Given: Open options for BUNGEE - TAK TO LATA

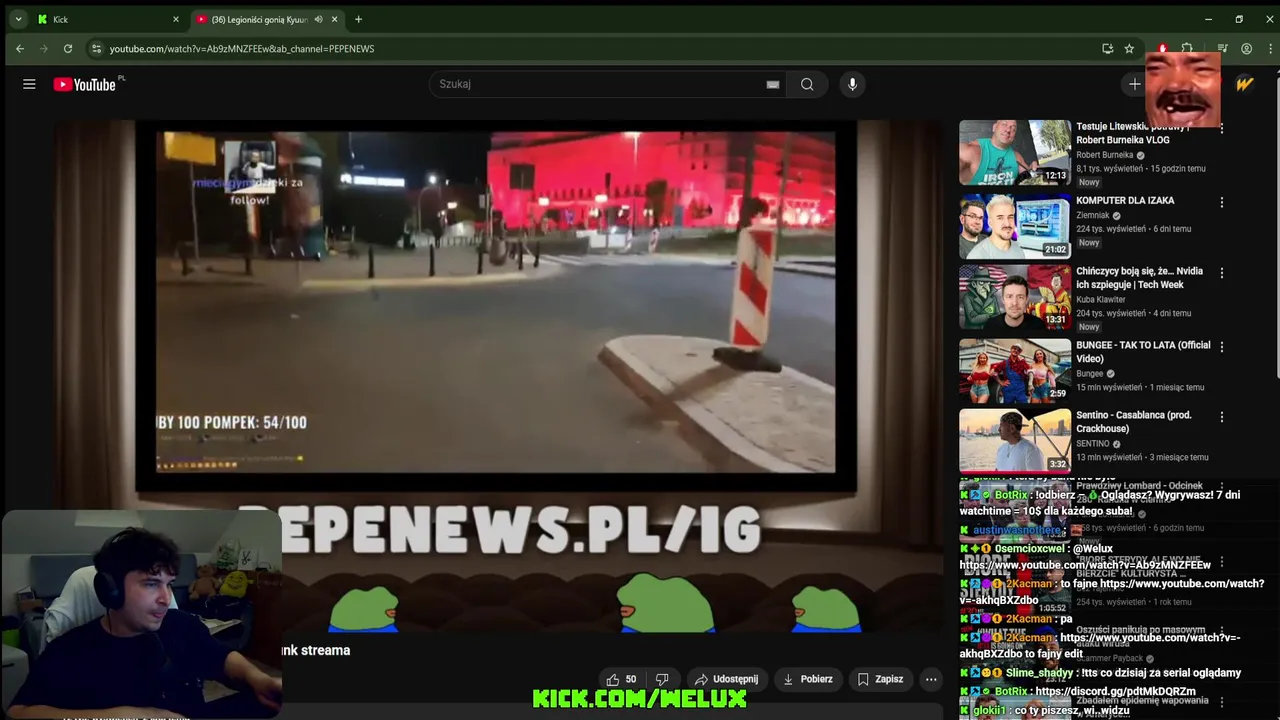Looking at the screenshot, I should (x=1221, y=346).
